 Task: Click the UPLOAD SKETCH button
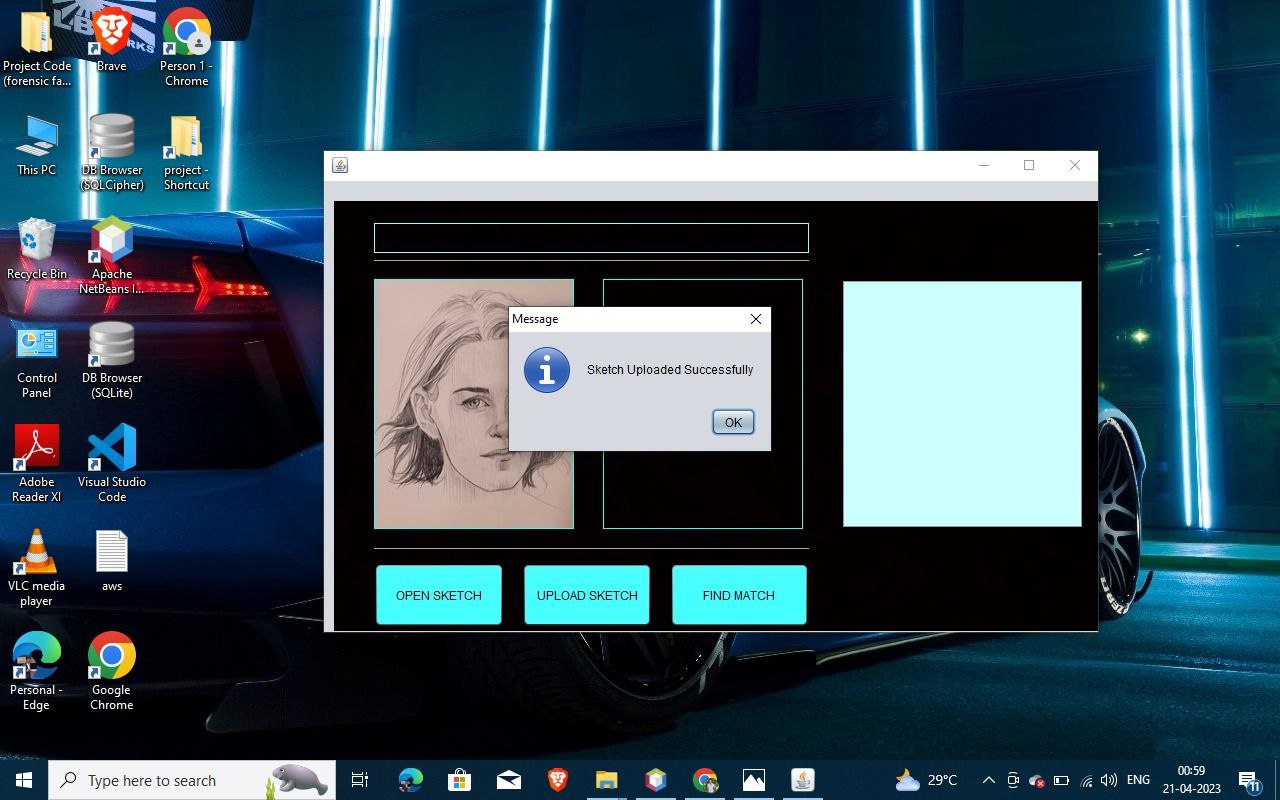(x=586, y=595)
